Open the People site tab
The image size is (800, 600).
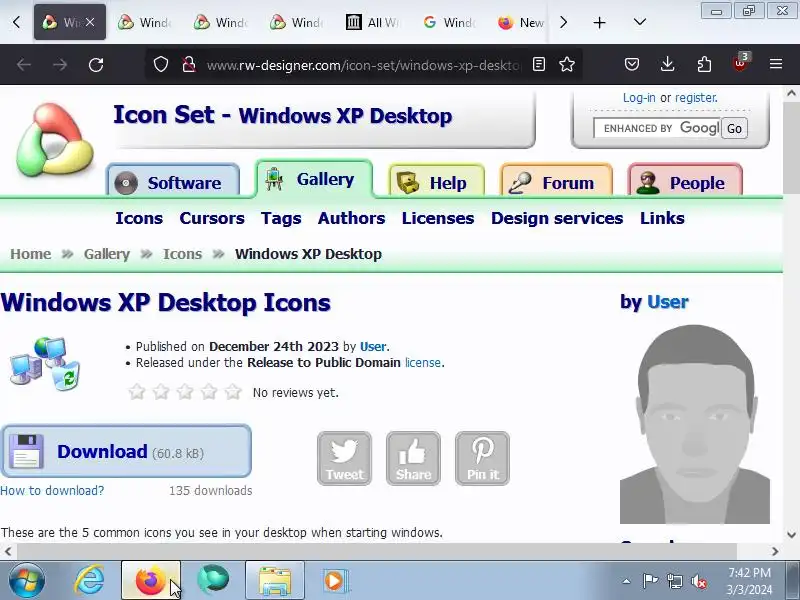[685, 182]
